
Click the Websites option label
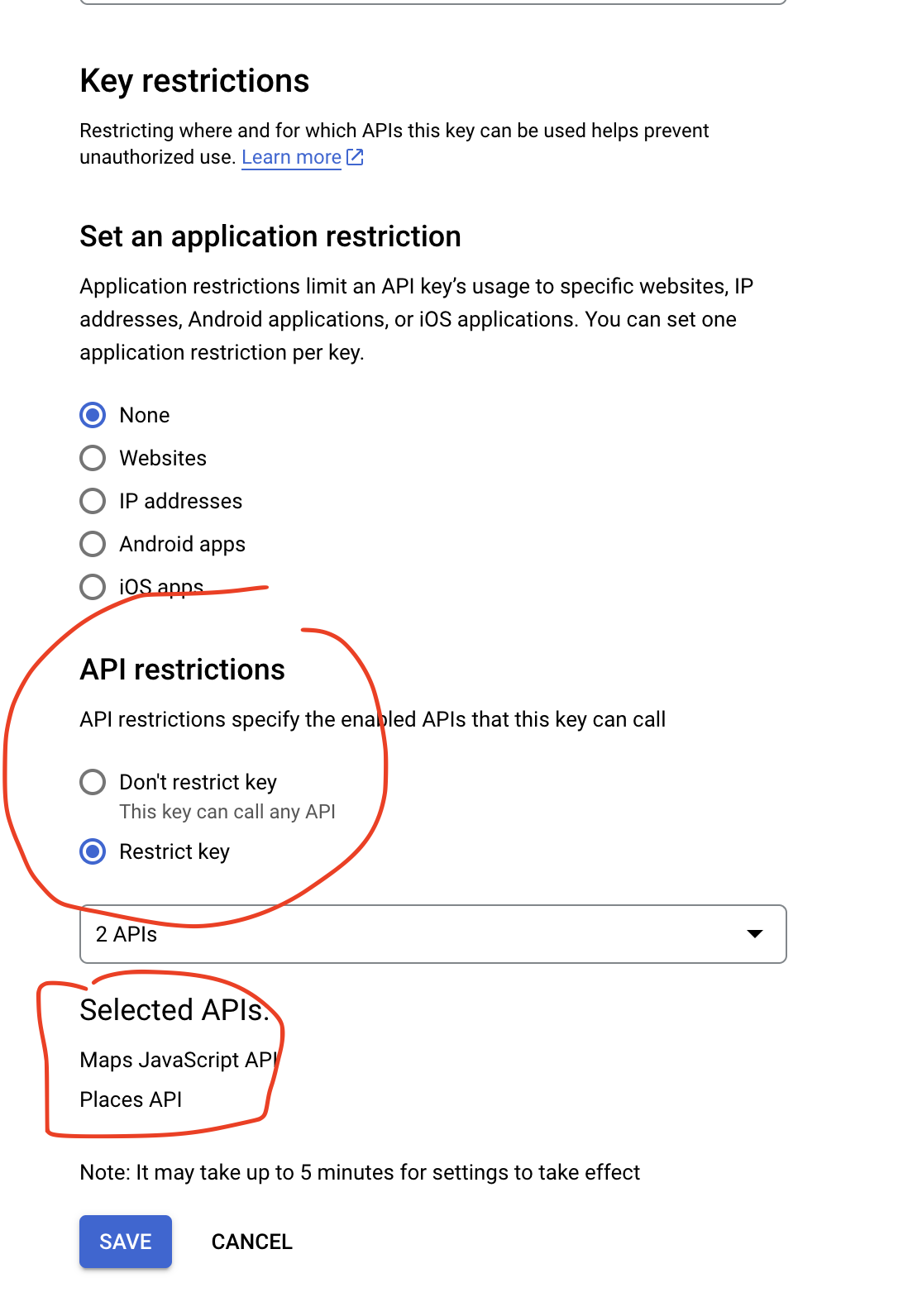pos(163,458)
